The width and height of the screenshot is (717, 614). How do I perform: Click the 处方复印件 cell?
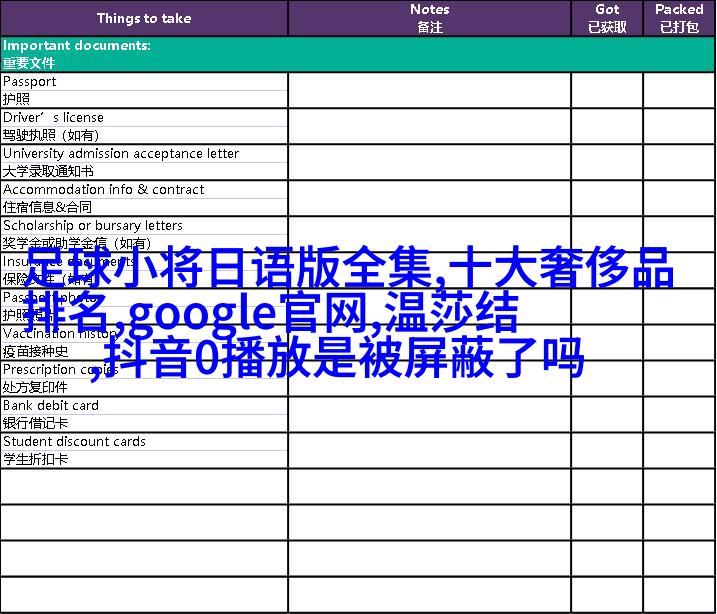tap(144, 388)
